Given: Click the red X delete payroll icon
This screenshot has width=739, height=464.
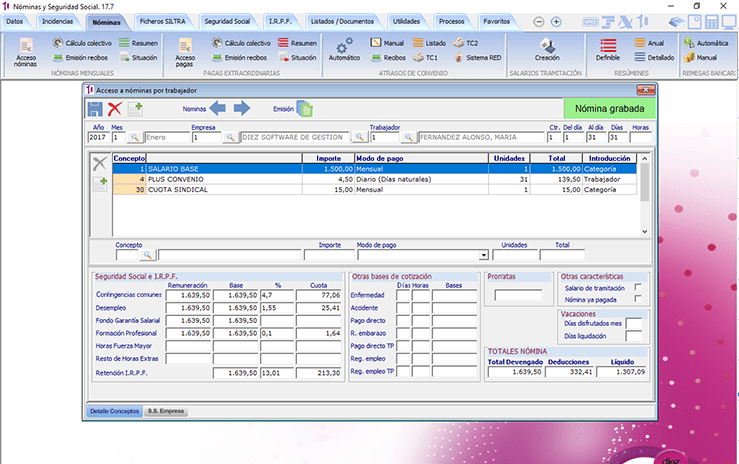Looking at the screenshot, I should pos(115,108).
